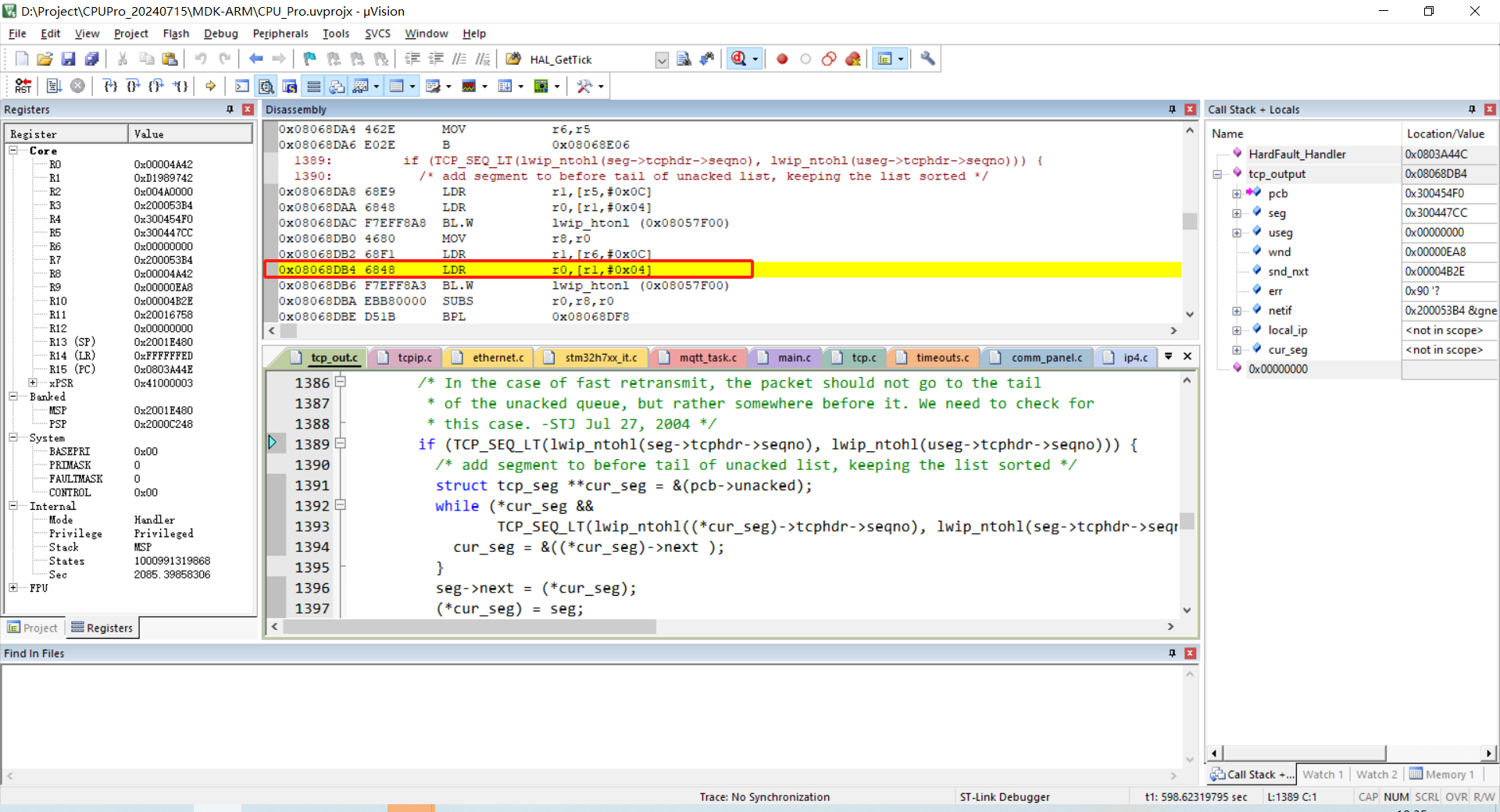Close the active editor tab with X

point(1187,356)
